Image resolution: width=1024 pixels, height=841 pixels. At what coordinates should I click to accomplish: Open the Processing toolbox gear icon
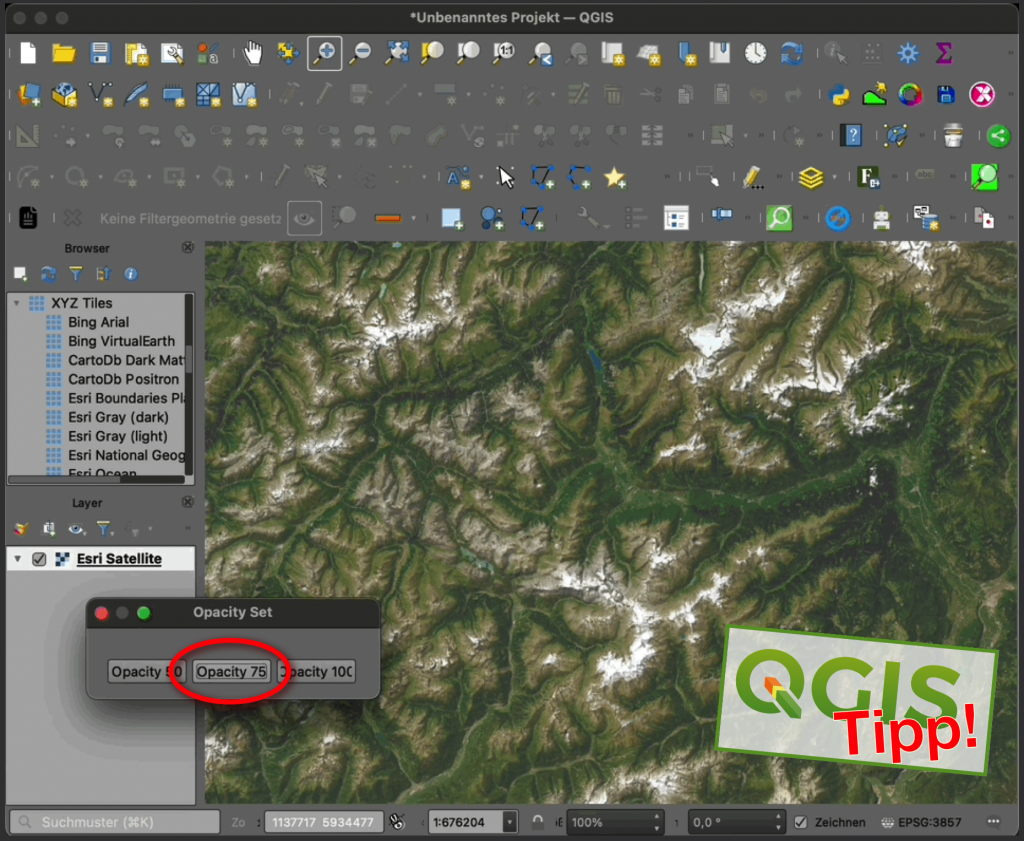[x=908, y=53]
